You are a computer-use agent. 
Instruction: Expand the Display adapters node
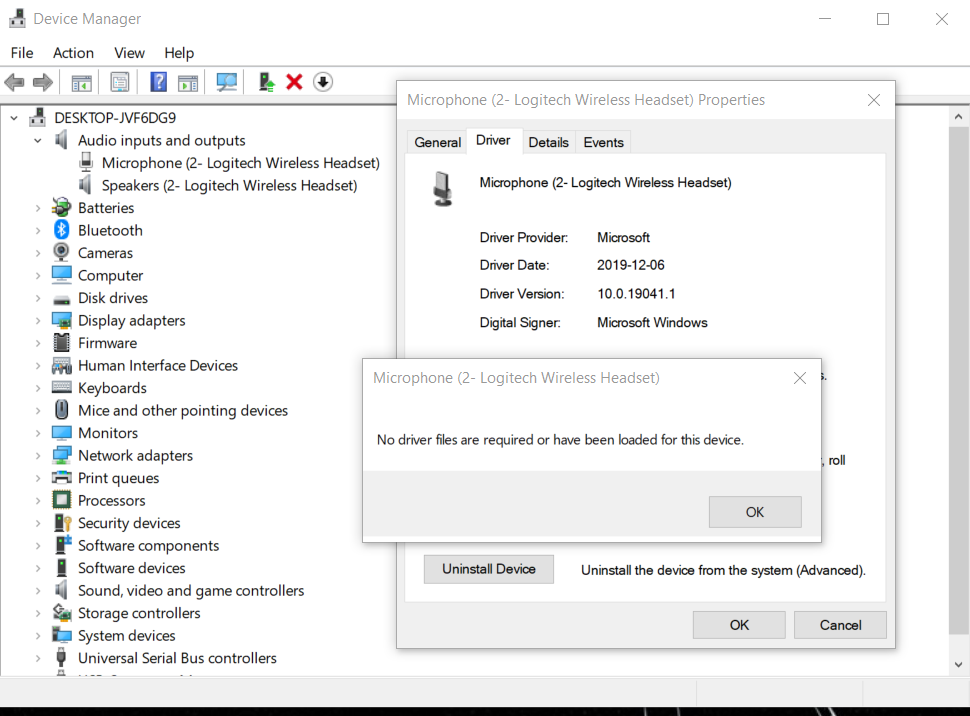[38, 321]
